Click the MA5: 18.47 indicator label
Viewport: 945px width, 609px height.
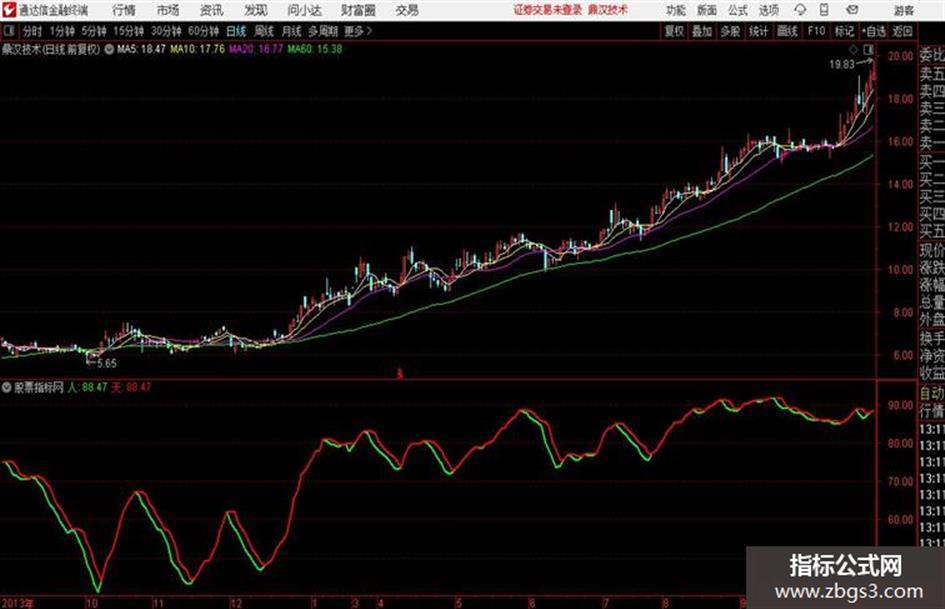141,49
